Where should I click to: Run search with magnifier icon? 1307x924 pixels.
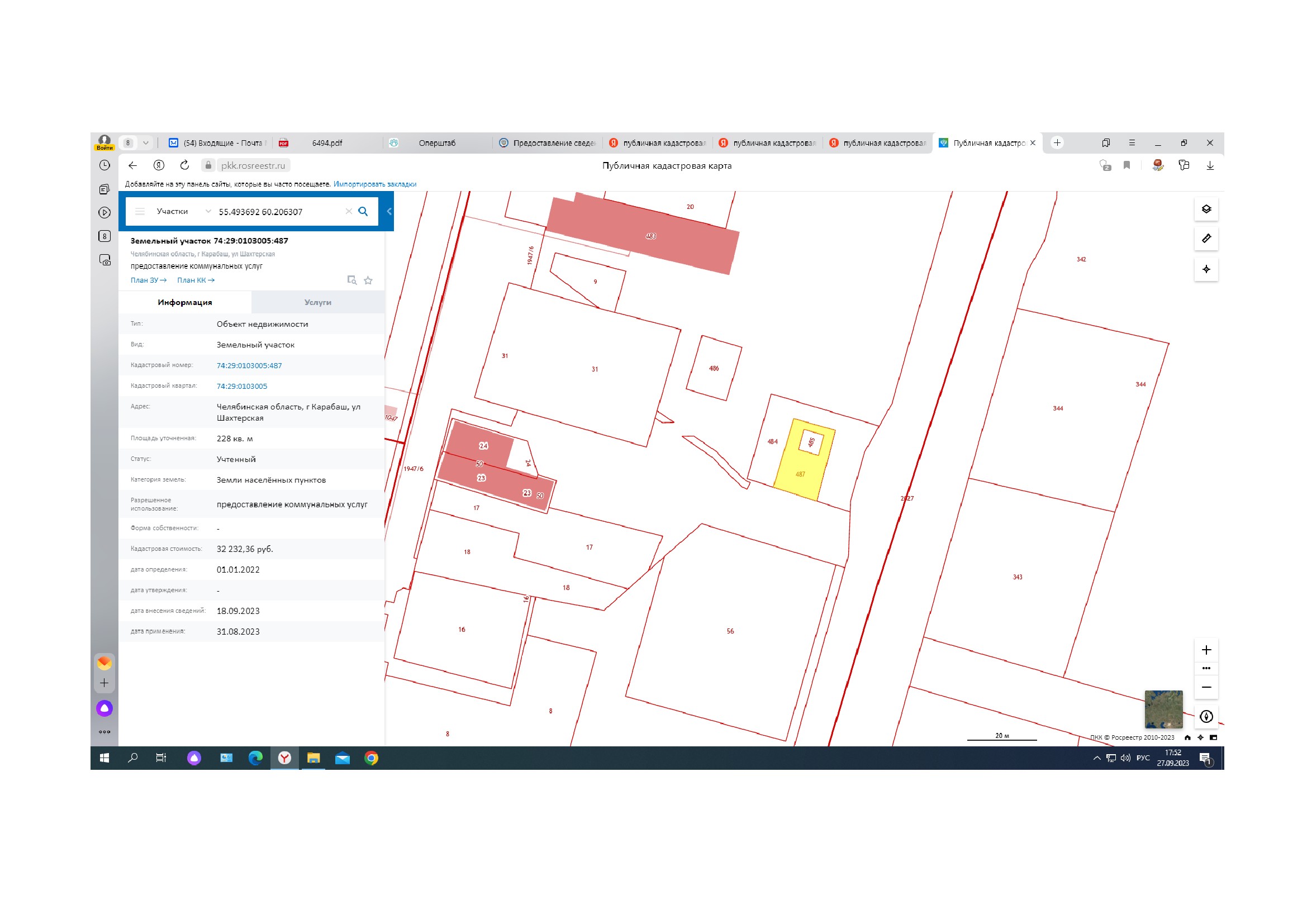[x=363, y=212]
